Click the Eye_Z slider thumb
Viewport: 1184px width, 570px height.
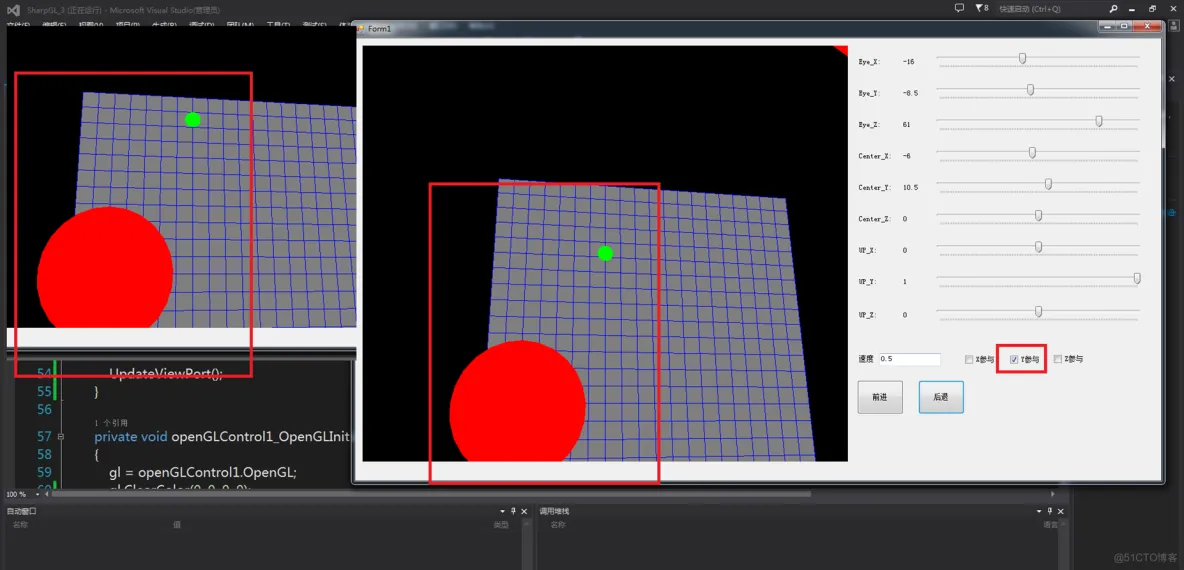[1099, 121]
